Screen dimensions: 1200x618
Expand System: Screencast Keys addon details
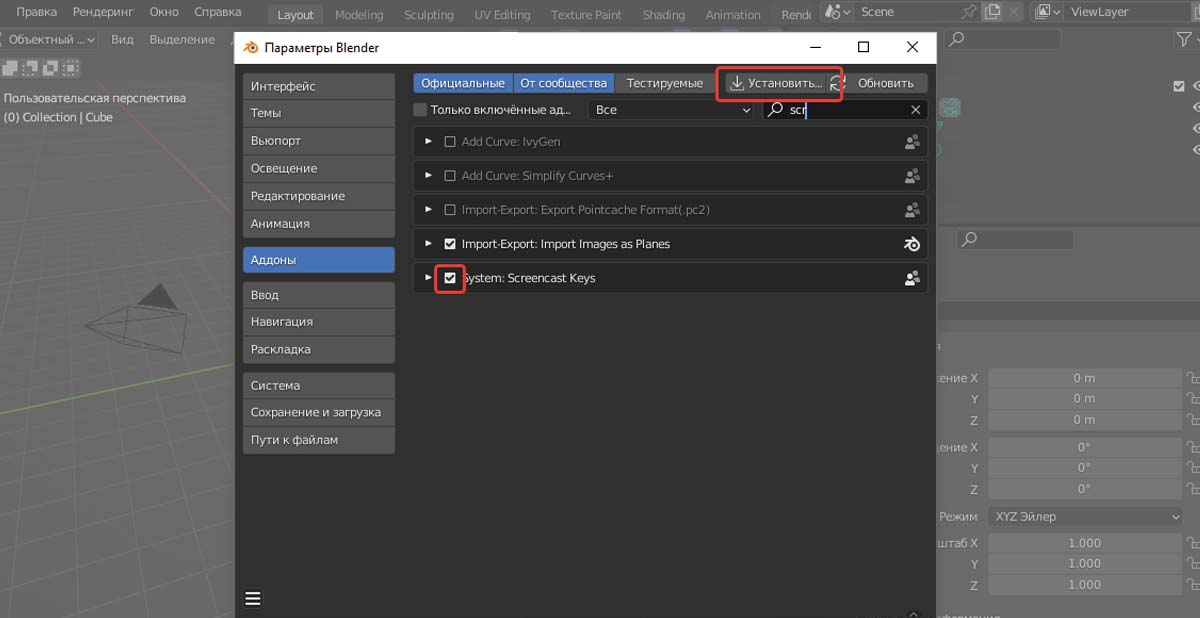point(428,278)
